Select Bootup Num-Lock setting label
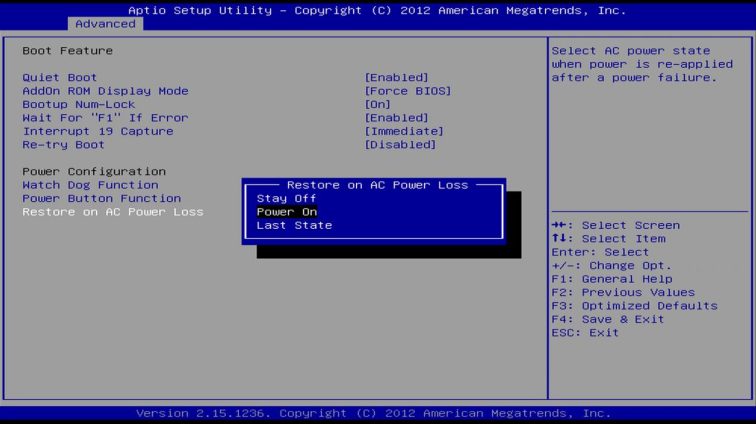Viewport: 756px width, 424px height. [x=78, y=104]
